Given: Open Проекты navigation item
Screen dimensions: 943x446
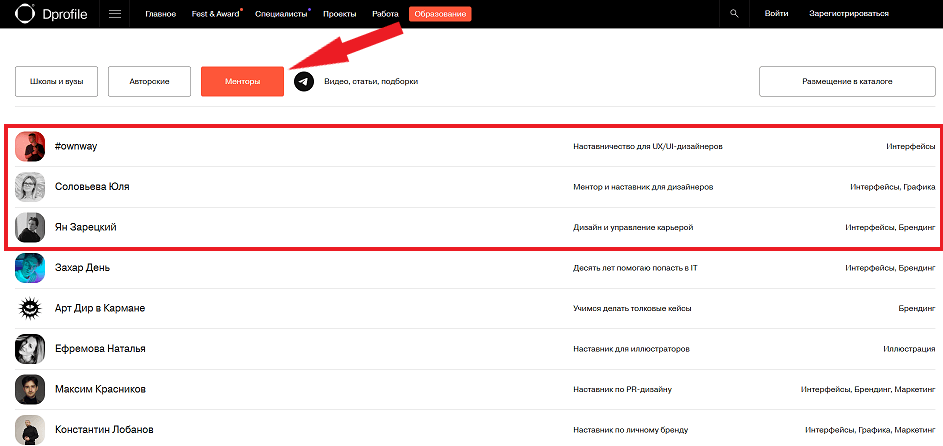Looking at the screenshot, I should (x=339, y=14).
